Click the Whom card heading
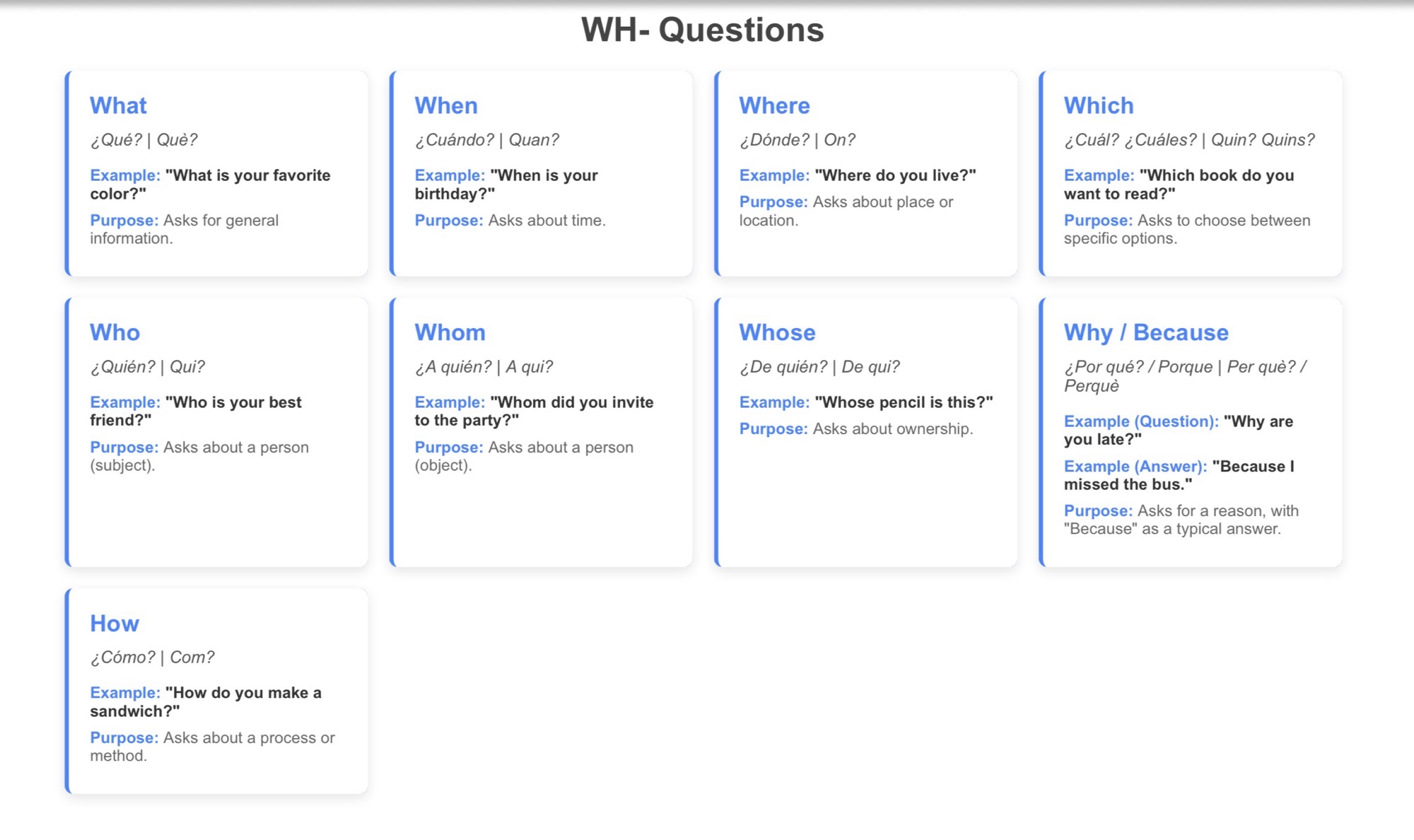The image size is (1414, 840). point(450,332)
